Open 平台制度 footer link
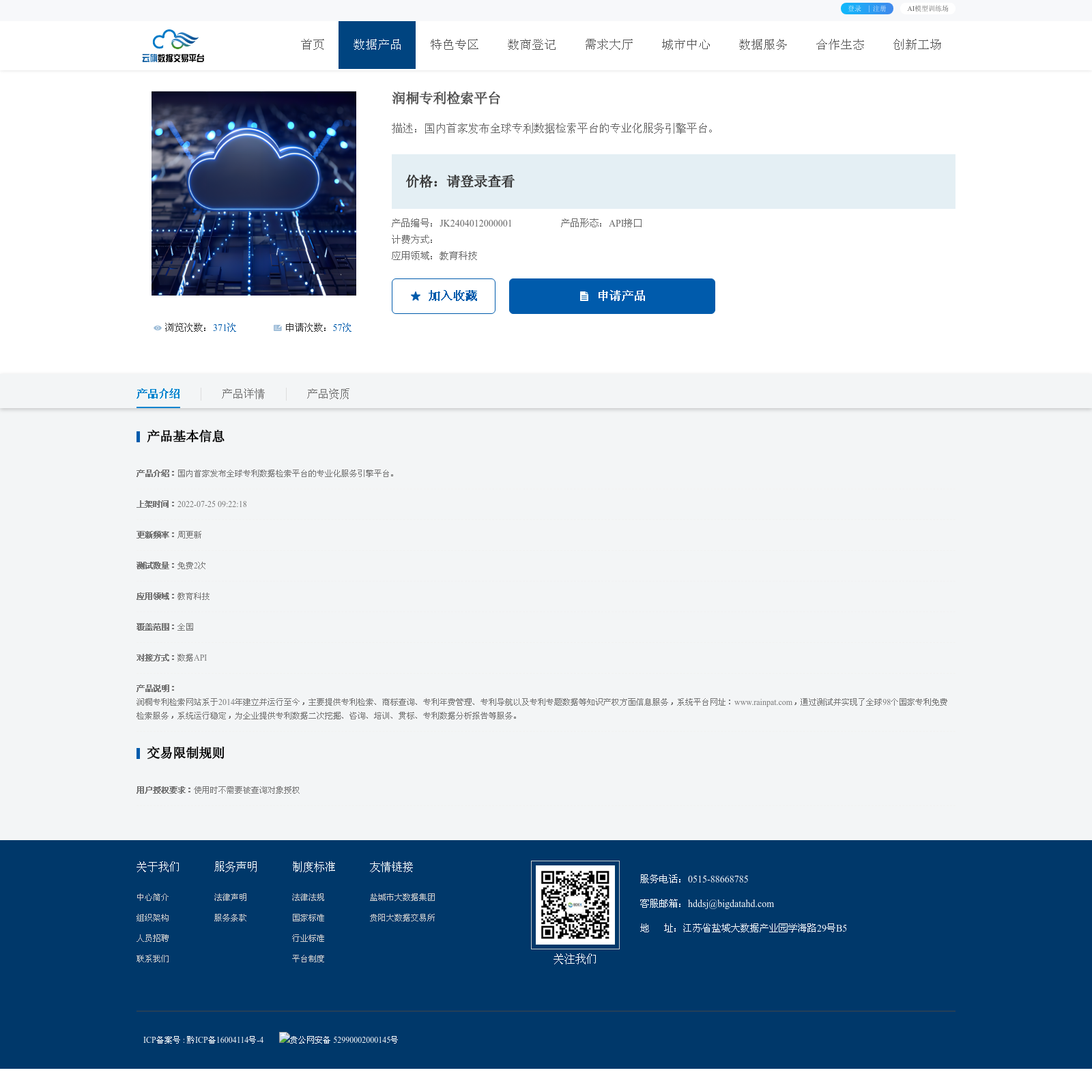Image resolution: width=1092 pixels, height=1092 pixels. pos(308,959)
